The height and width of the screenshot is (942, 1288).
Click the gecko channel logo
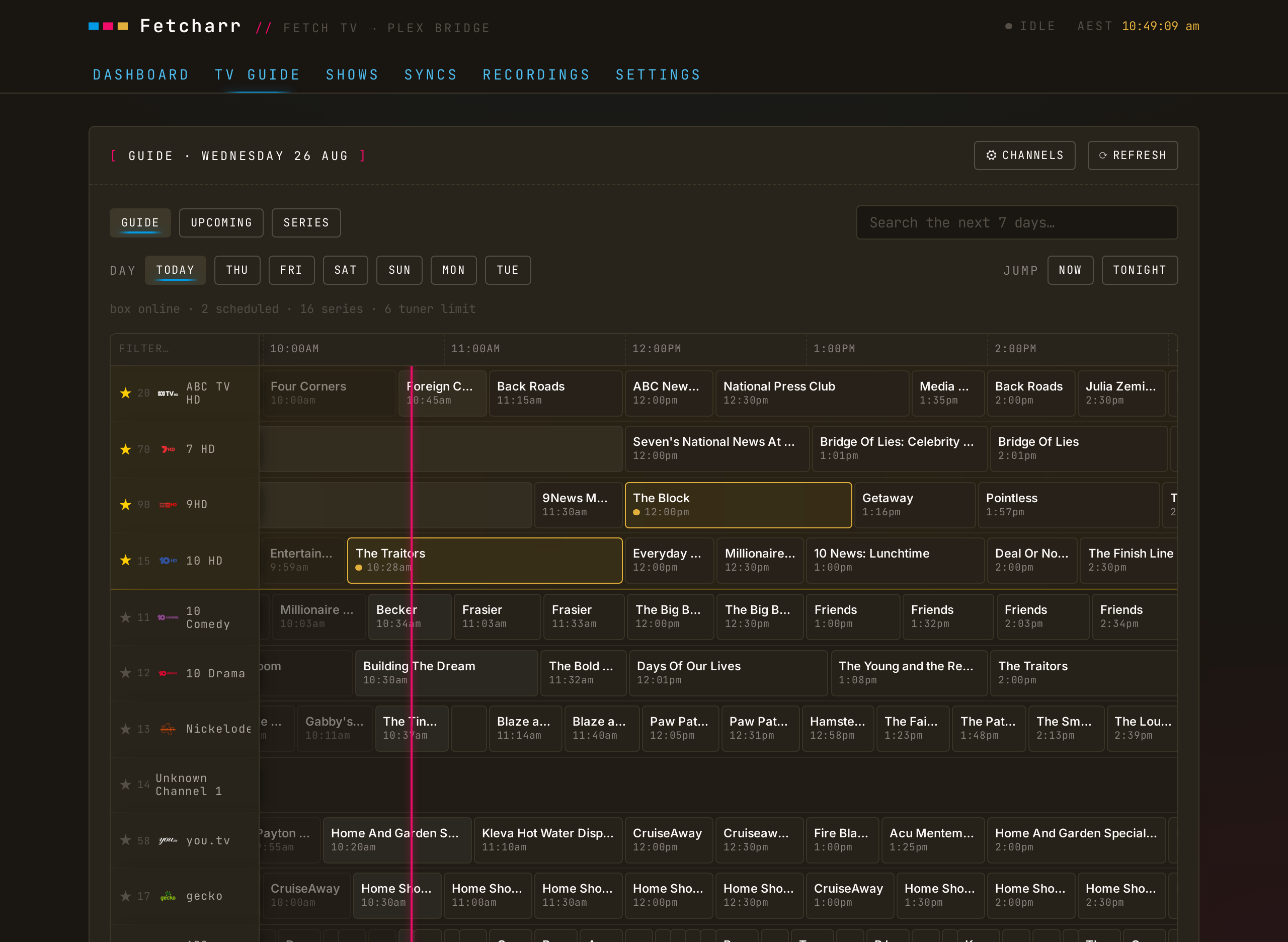[x=168, y=896]
